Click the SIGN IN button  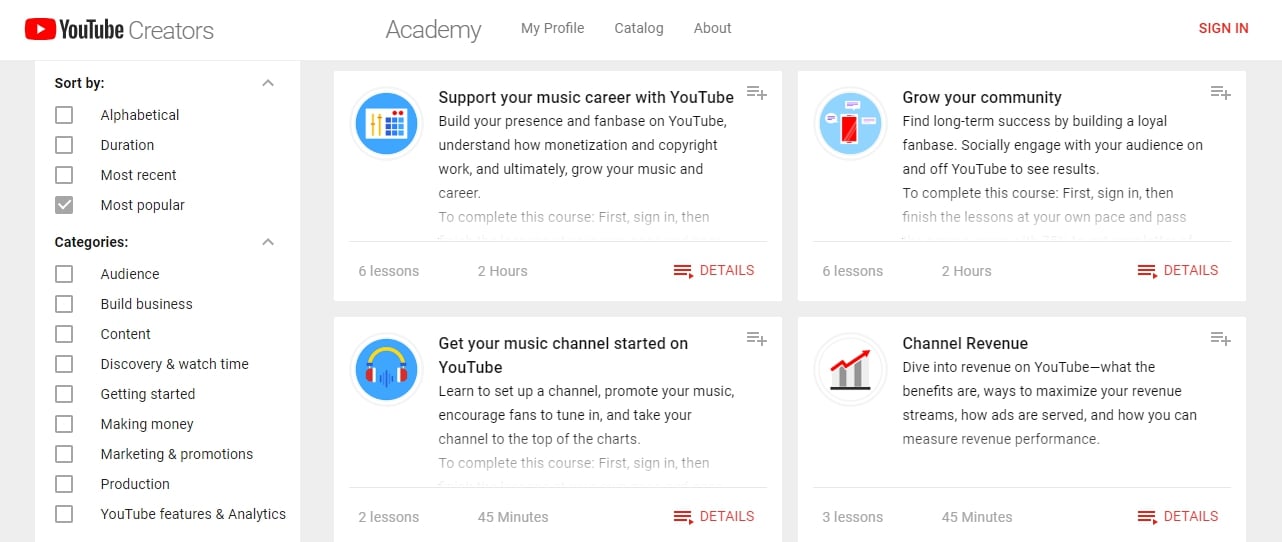(x=1223, y=28)
